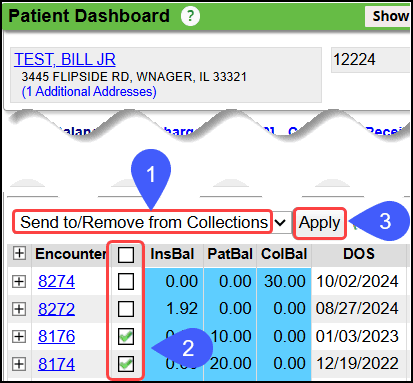This screenshot has height=383, width=413.
Task: Open the Patient Dashboard help icon
Action: (x=190, y=16)
